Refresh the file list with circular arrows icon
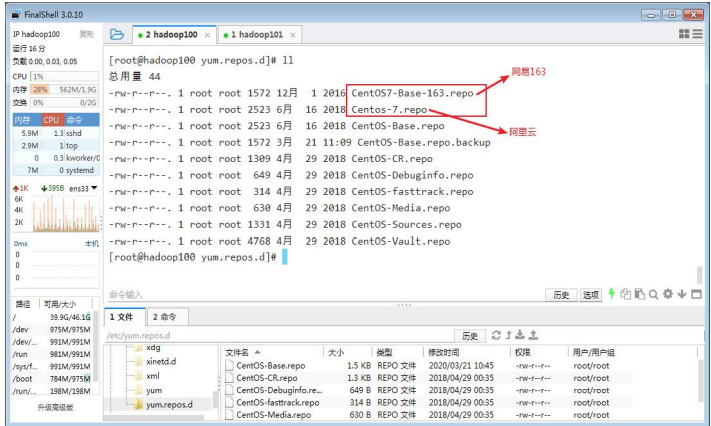Screen dimensions: 711x426 point(496,335)
